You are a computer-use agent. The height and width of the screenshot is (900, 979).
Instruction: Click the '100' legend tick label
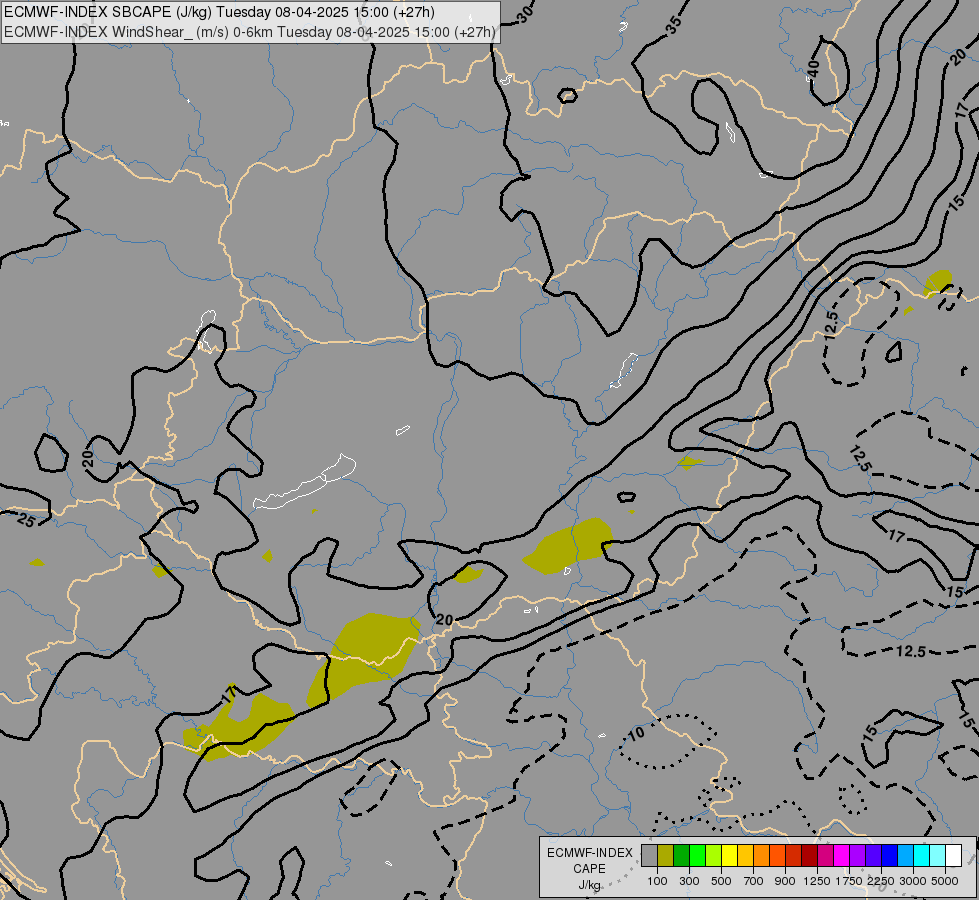pos(657,881)
